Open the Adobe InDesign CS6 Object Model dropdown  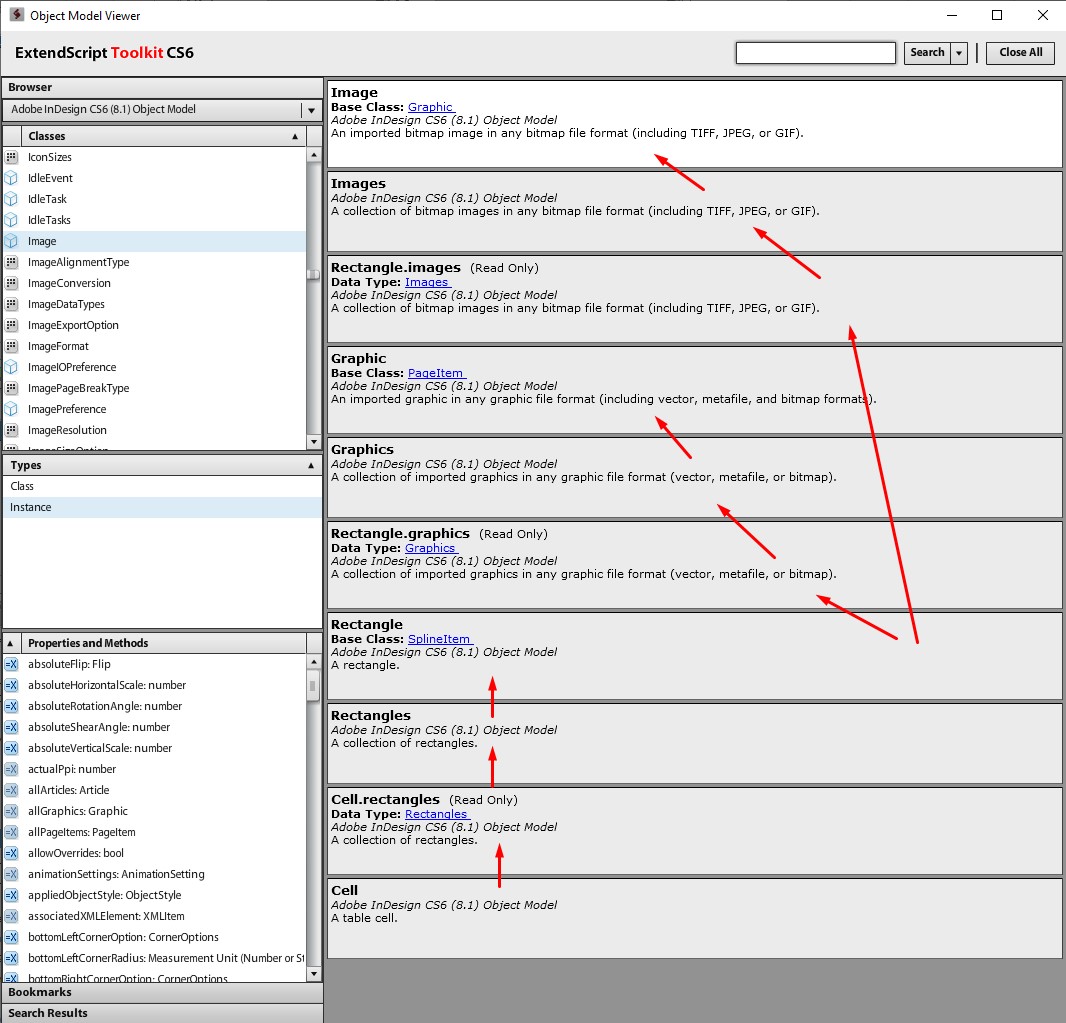click(311, 110)
